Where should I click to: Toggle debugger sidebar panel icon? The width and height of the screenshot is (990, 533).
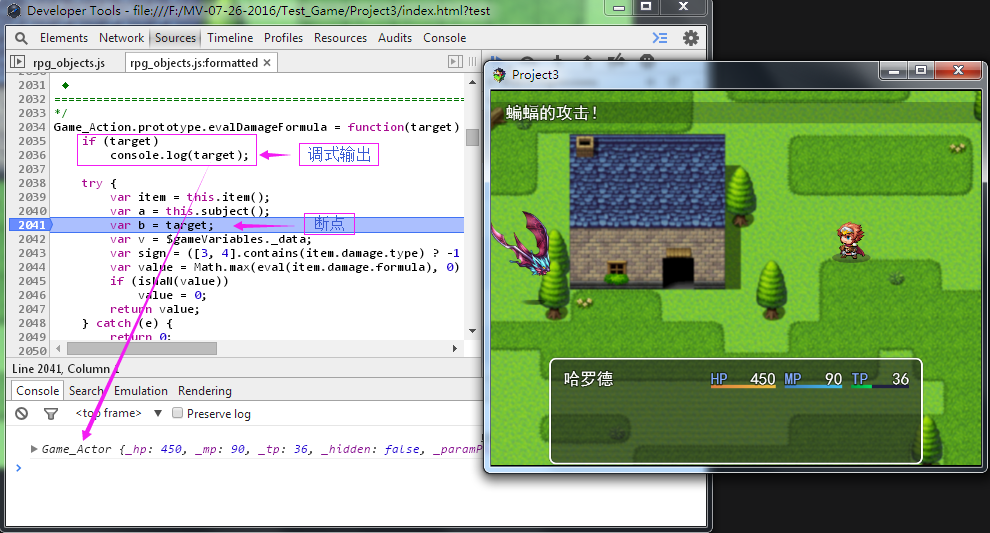[x=455, y=61]
